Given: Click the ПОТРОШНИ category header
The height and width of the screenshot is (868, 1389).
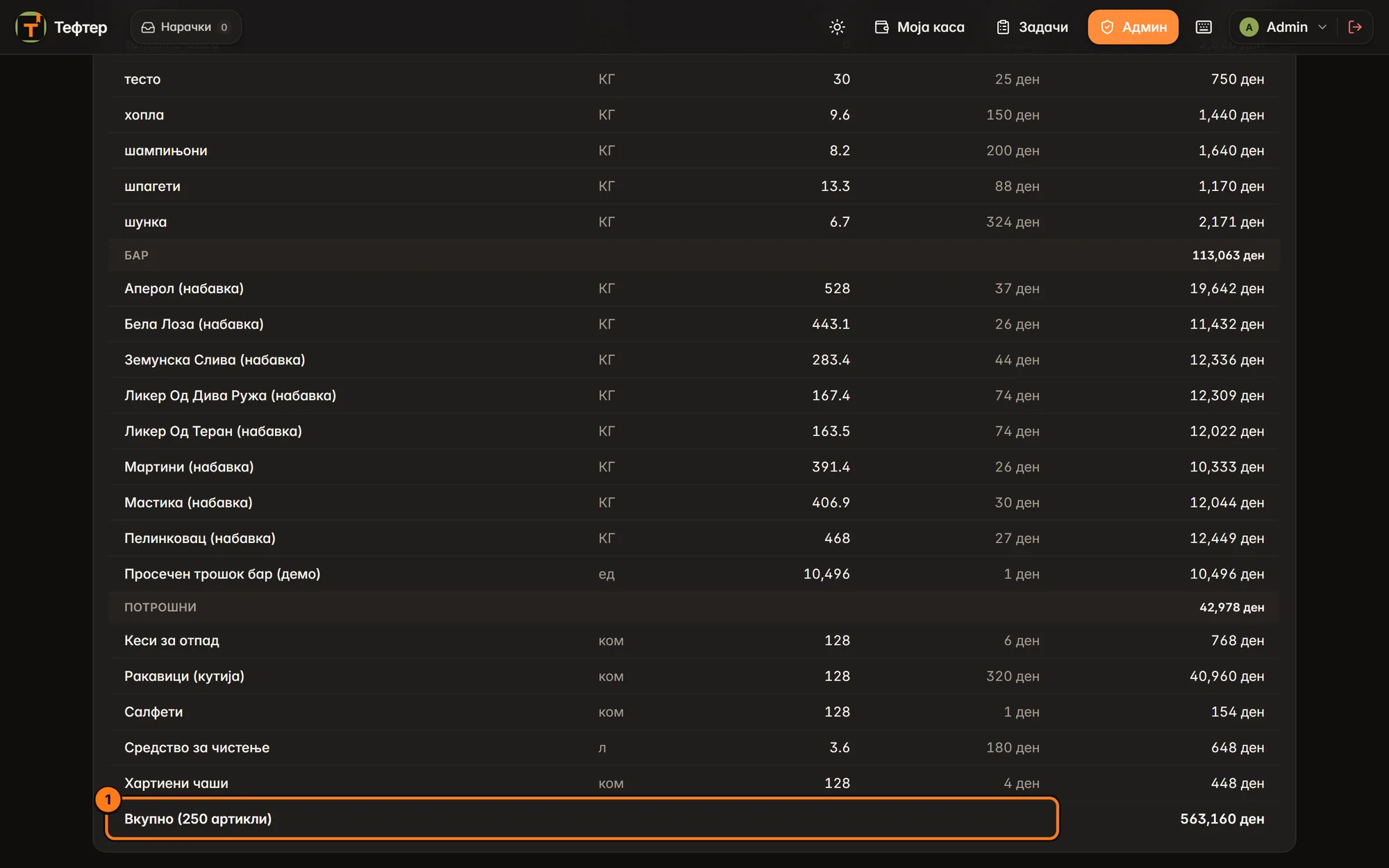Looking at the screenshot, I should 160,608.
